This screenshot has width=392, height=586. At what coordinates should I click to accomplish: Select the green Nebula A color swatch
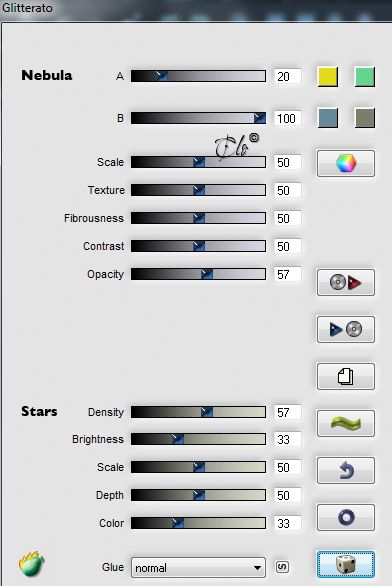click(364, 77)
